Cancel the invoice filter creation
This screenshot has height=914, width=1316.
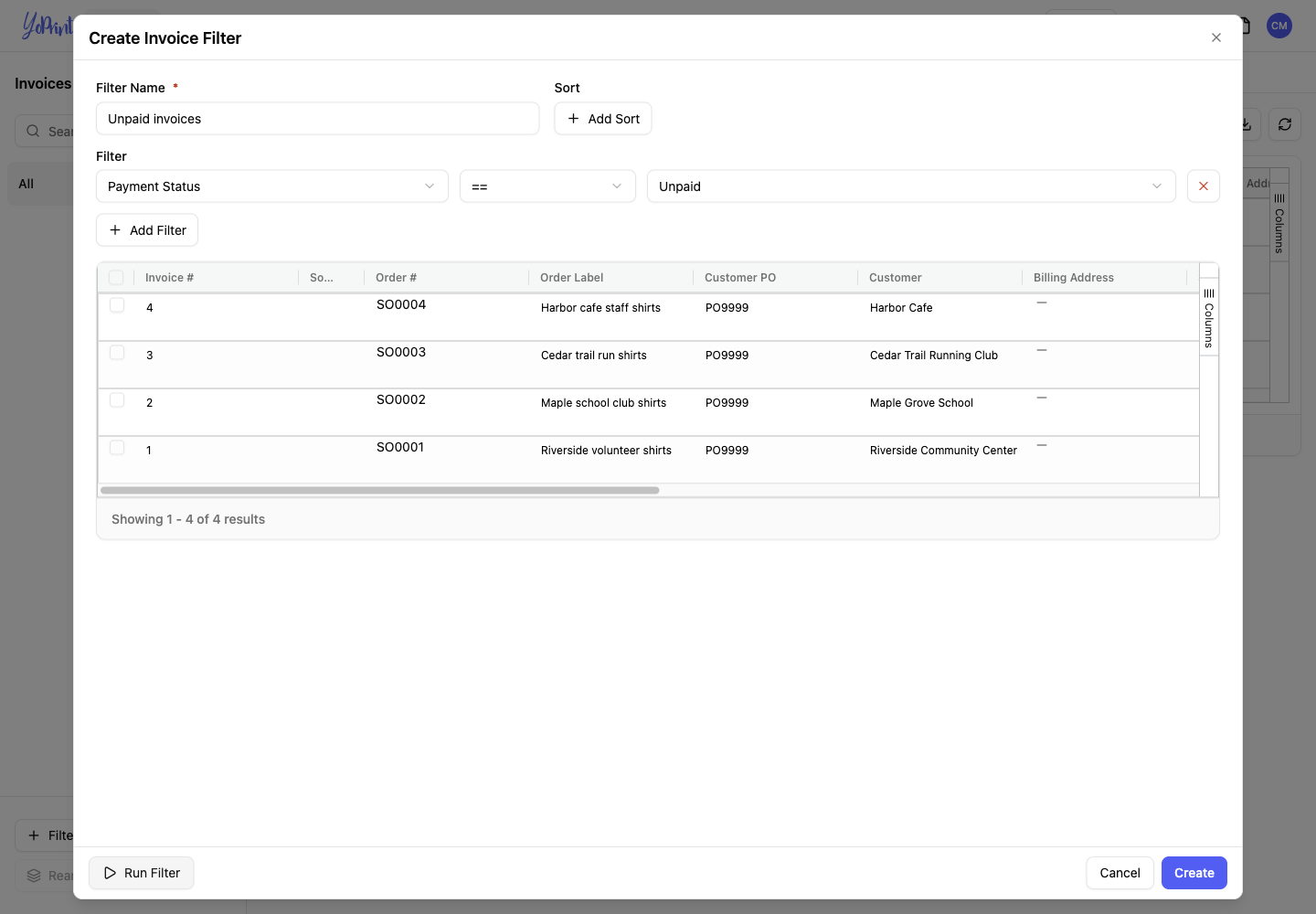(x=1120, y=873)
